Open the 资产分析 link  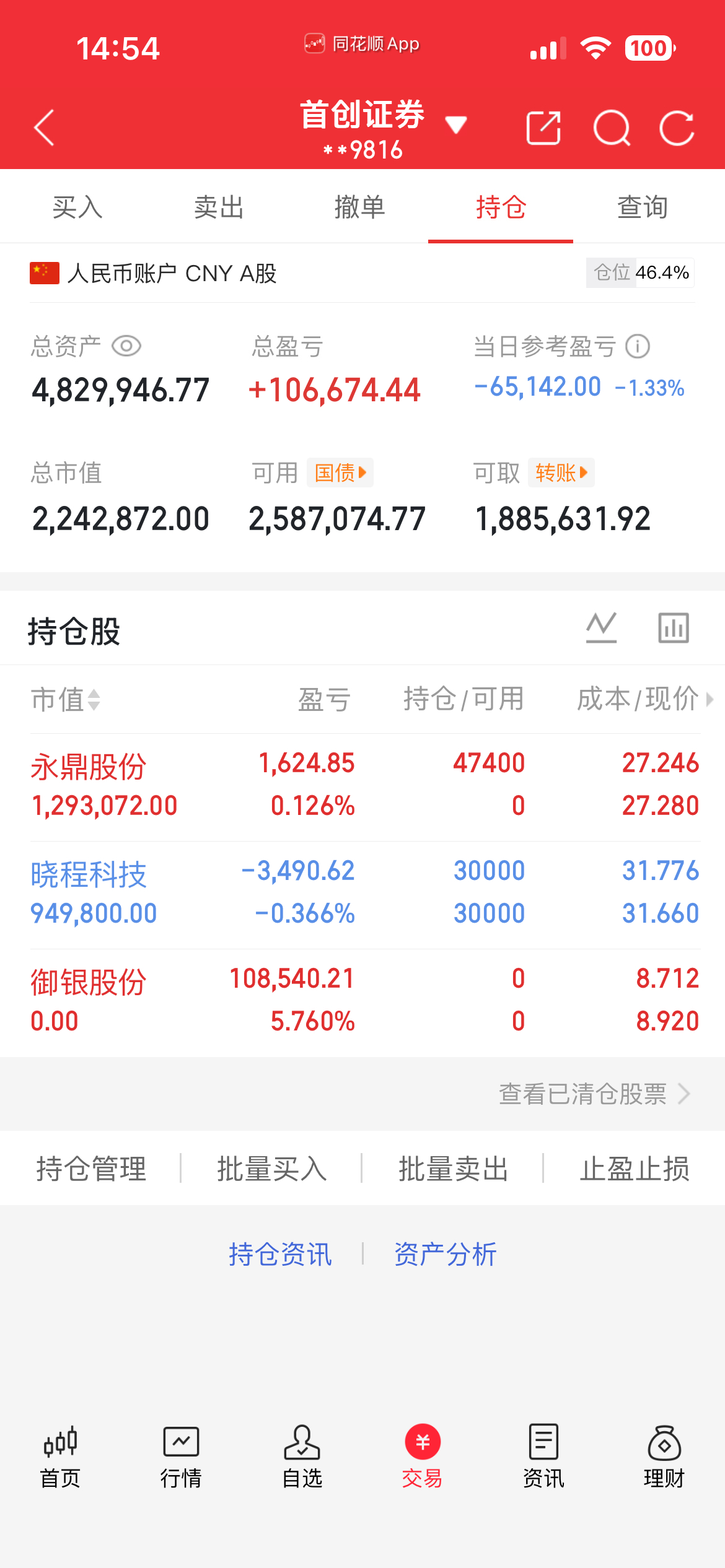point(446,1255)
